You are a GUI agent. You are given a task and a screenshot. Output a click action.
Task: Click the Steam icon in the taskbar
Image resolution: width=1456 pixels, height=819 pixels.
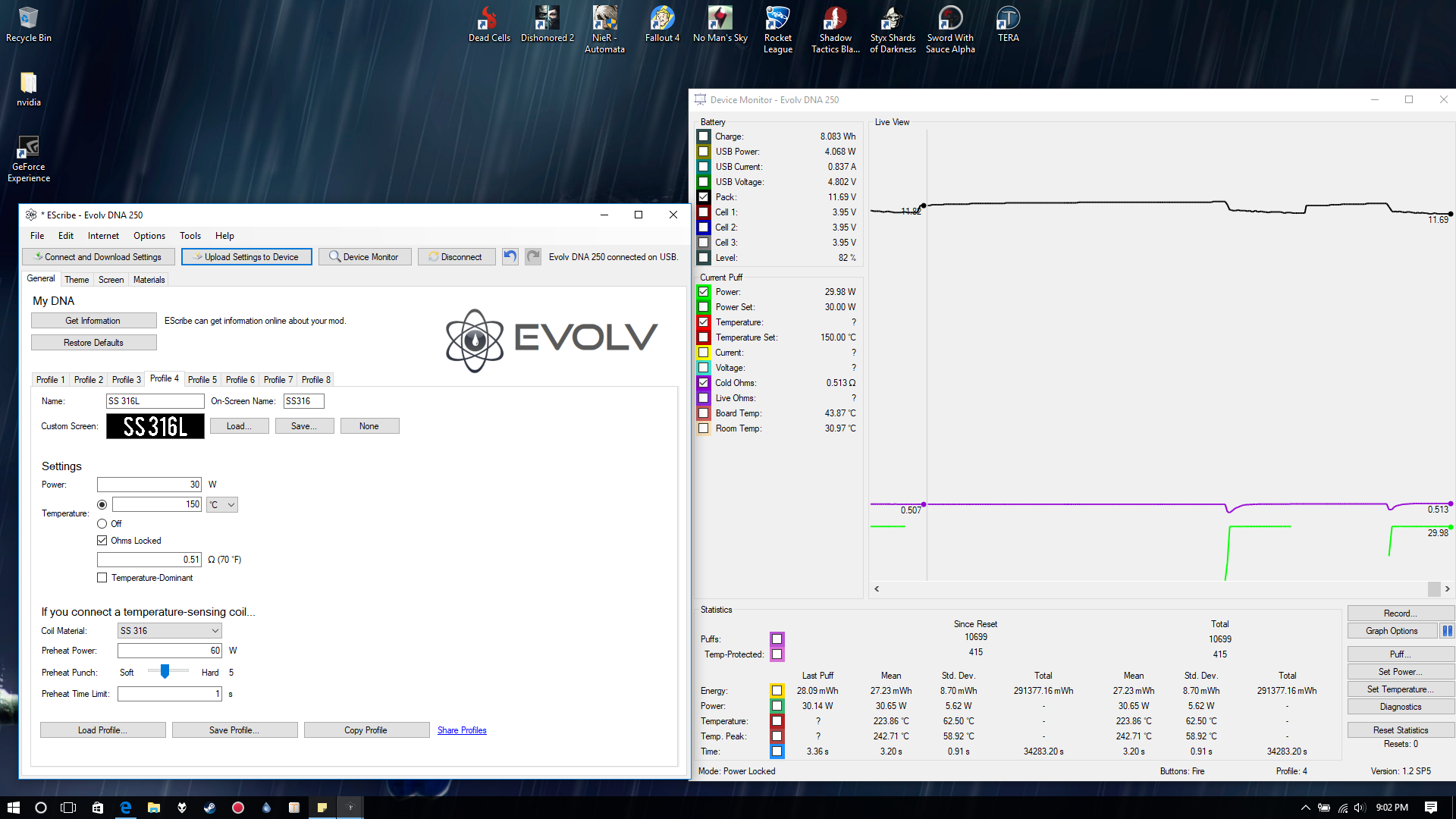210,808
